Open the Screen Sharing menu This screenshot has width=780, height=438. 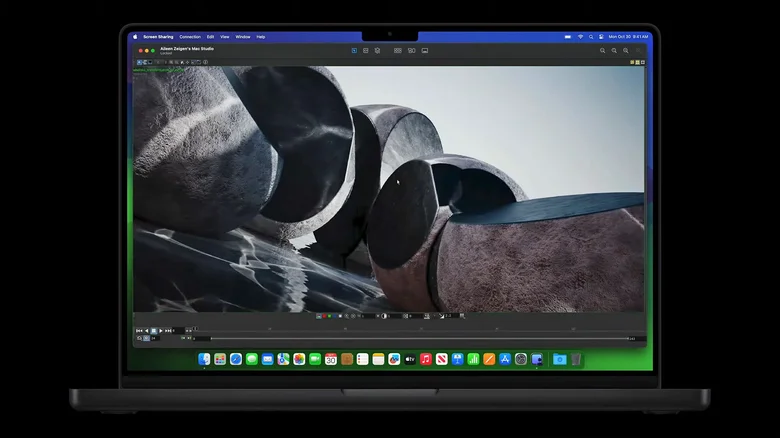coord(158,37)
